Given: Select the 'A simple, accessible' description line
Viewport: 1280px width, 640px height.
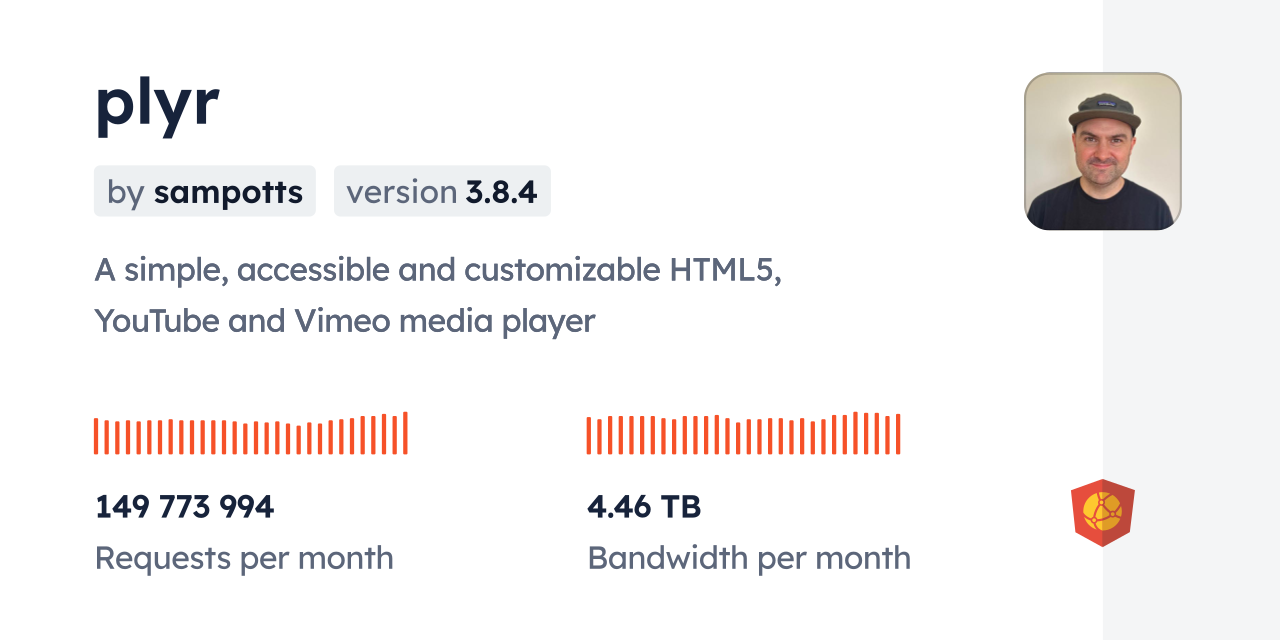Looking at the screenshot, I should 437,269.
